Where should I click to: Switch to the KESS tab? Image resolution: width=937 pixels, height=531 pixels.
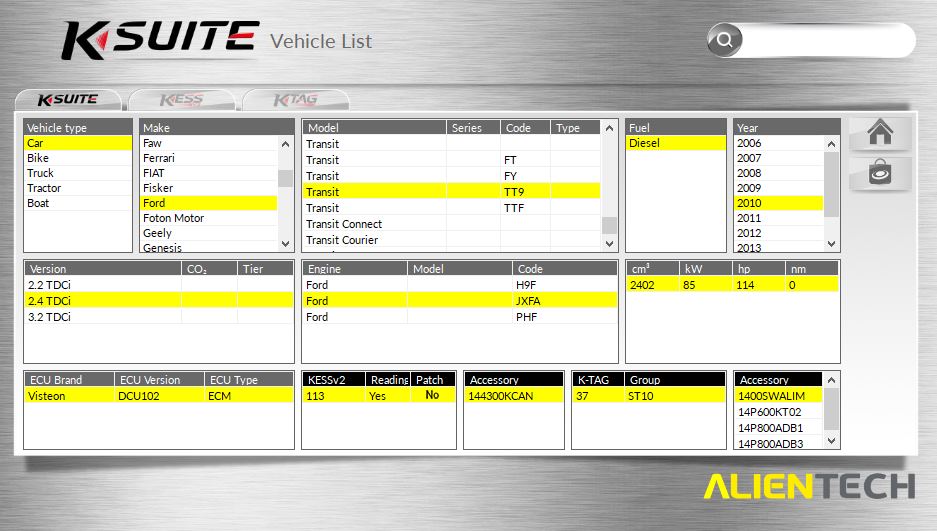tap(182, 100)
